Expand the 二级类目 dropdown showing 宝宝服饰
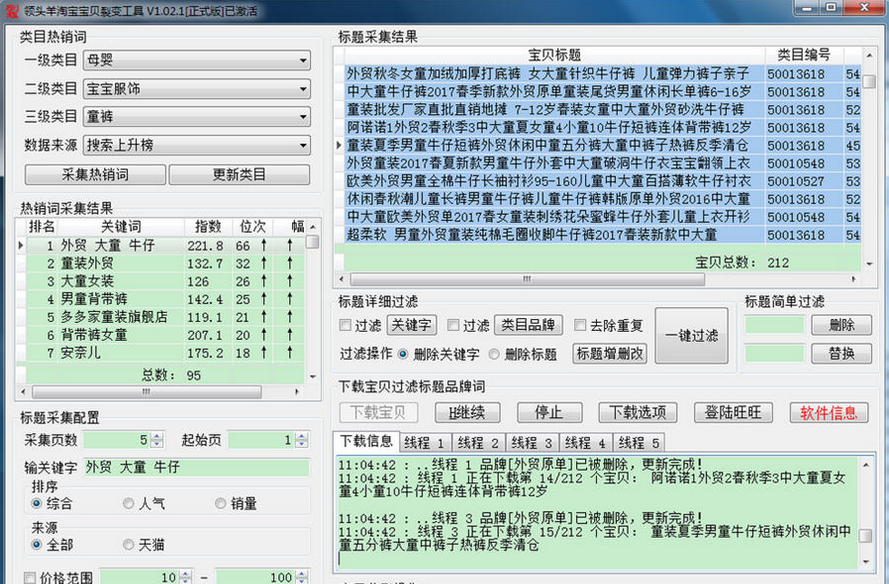 196,89
